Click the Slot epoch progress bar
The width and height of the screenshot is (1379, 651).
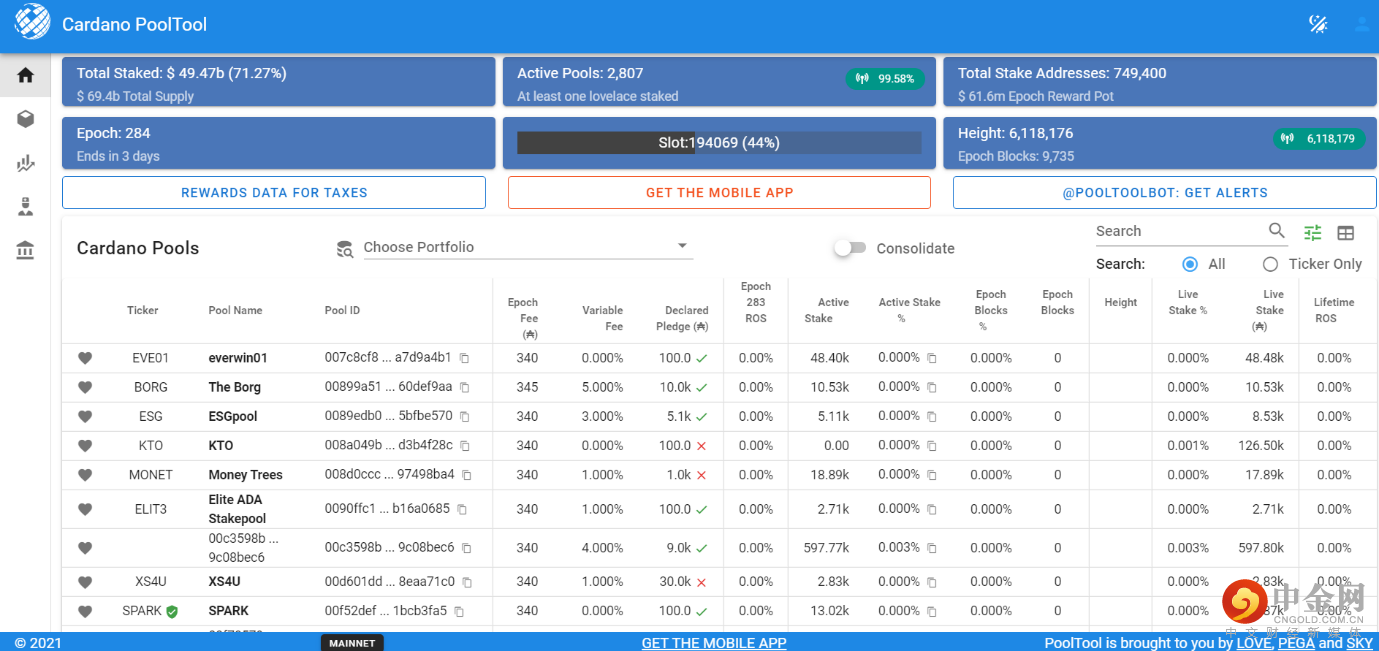(719, 143)
